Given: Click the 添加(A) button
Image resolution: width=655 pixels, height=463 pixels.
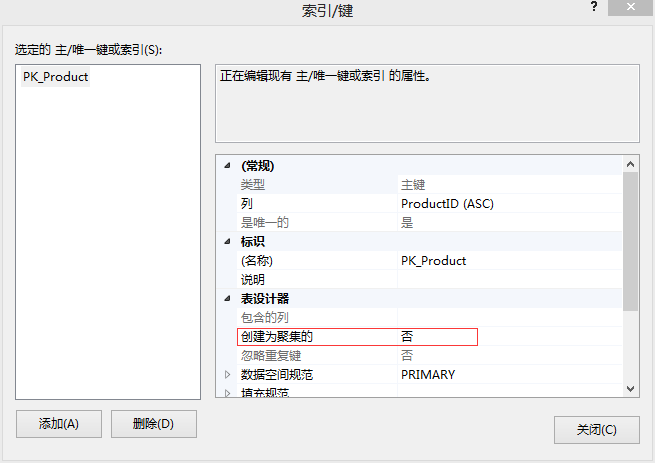Looking at the screenshot, I should 59,424.
